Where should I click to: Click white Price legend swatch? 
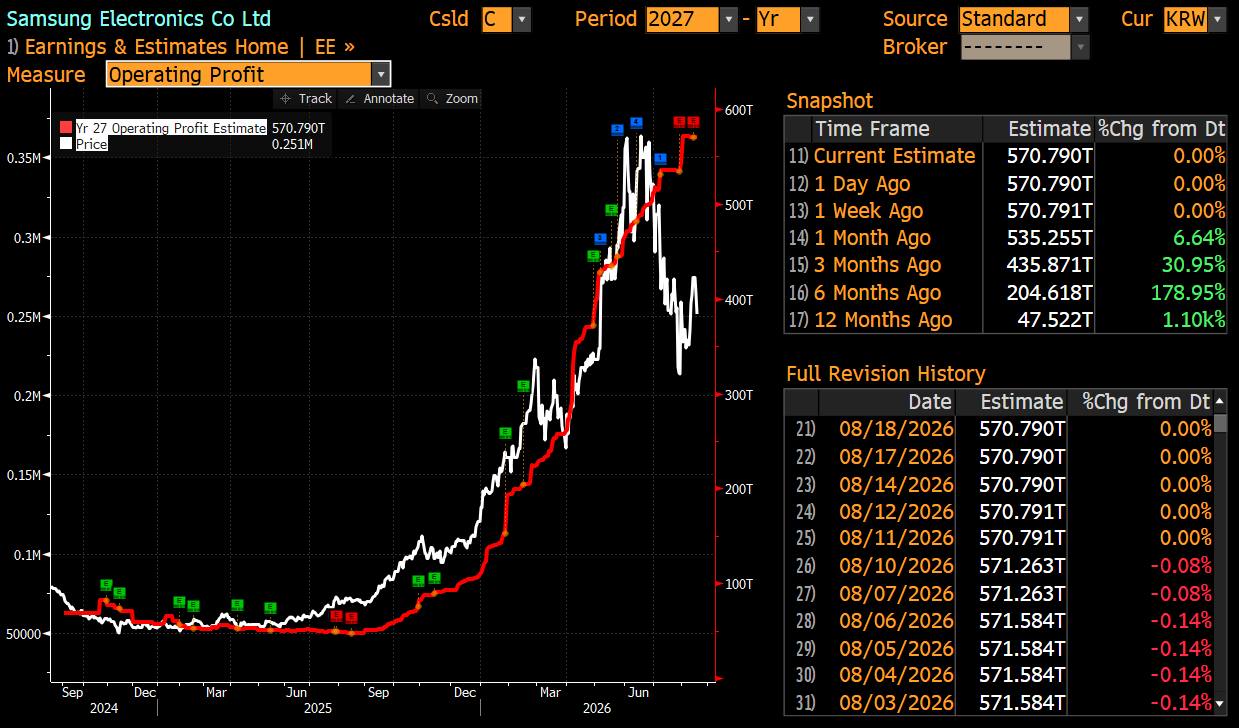66,144
